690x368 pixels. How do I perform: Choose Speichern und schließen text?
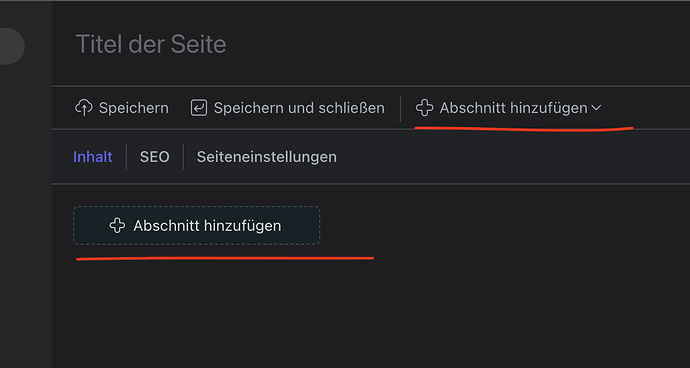tap(299, 108)
